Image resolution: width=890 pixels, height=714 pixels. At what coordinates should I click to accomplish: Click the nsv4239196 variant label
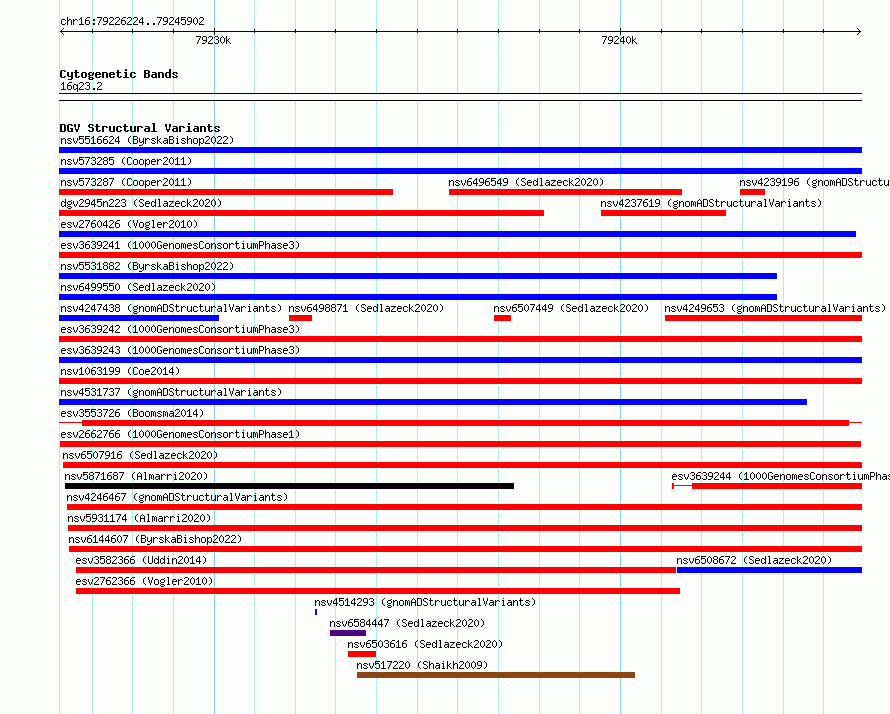814,182
